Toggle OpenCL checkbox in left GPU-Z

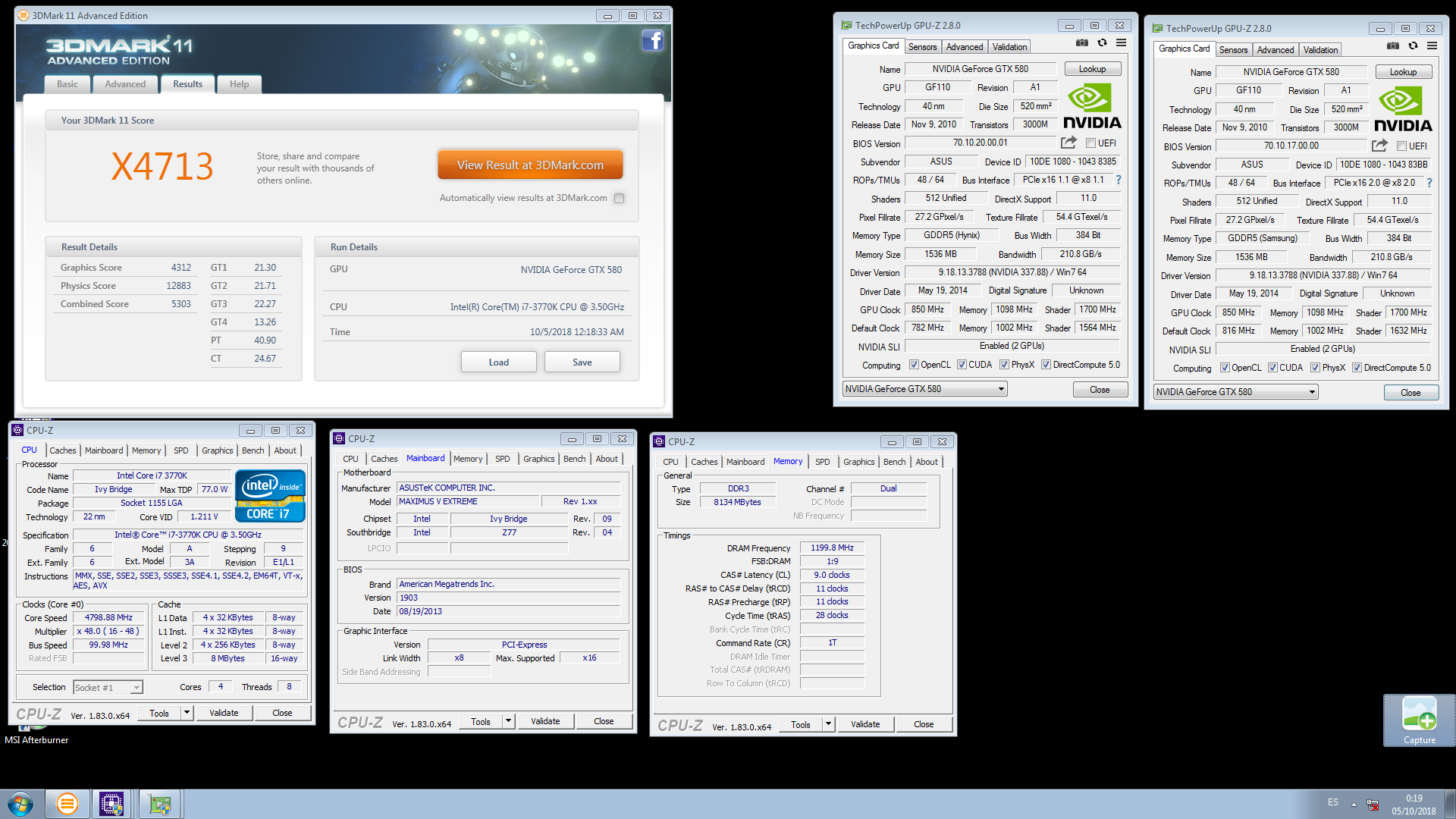point(914,365)
